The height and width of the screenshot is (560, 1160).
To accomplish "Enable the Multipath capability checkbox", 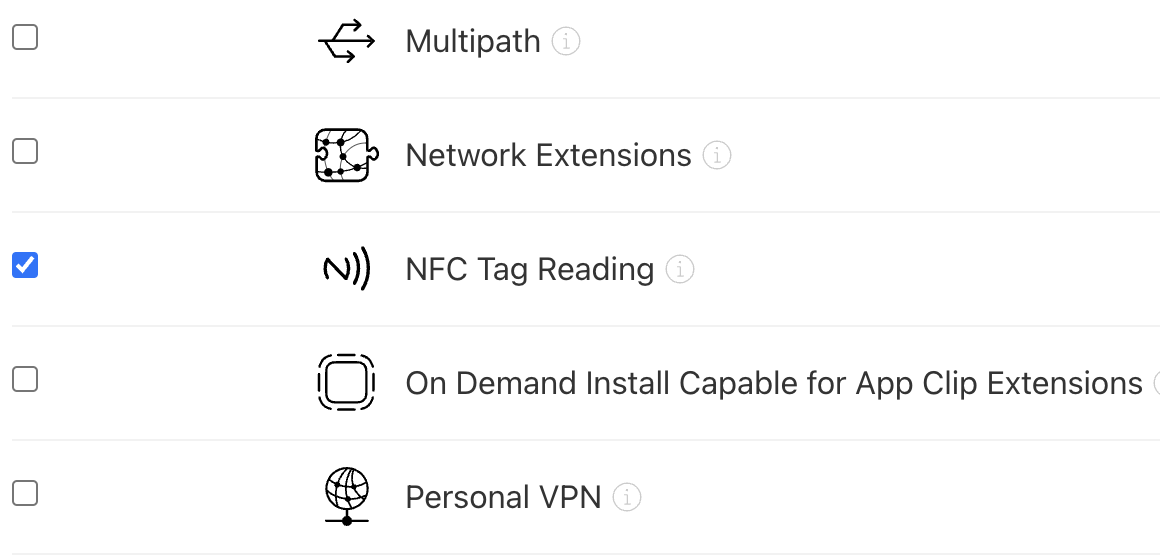I will [x=25, y=37].
